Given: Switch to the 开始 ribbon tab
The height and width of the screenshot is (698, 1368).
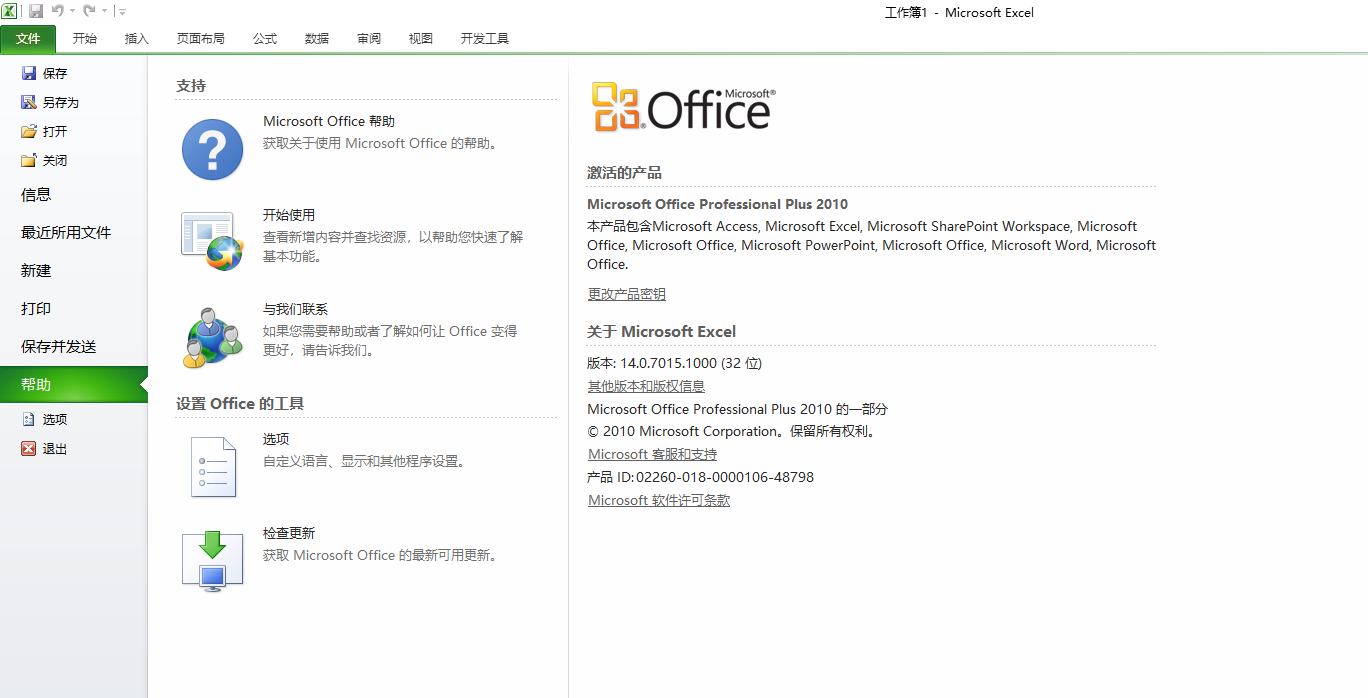Looking at the screenshot, I should point(85,39).
